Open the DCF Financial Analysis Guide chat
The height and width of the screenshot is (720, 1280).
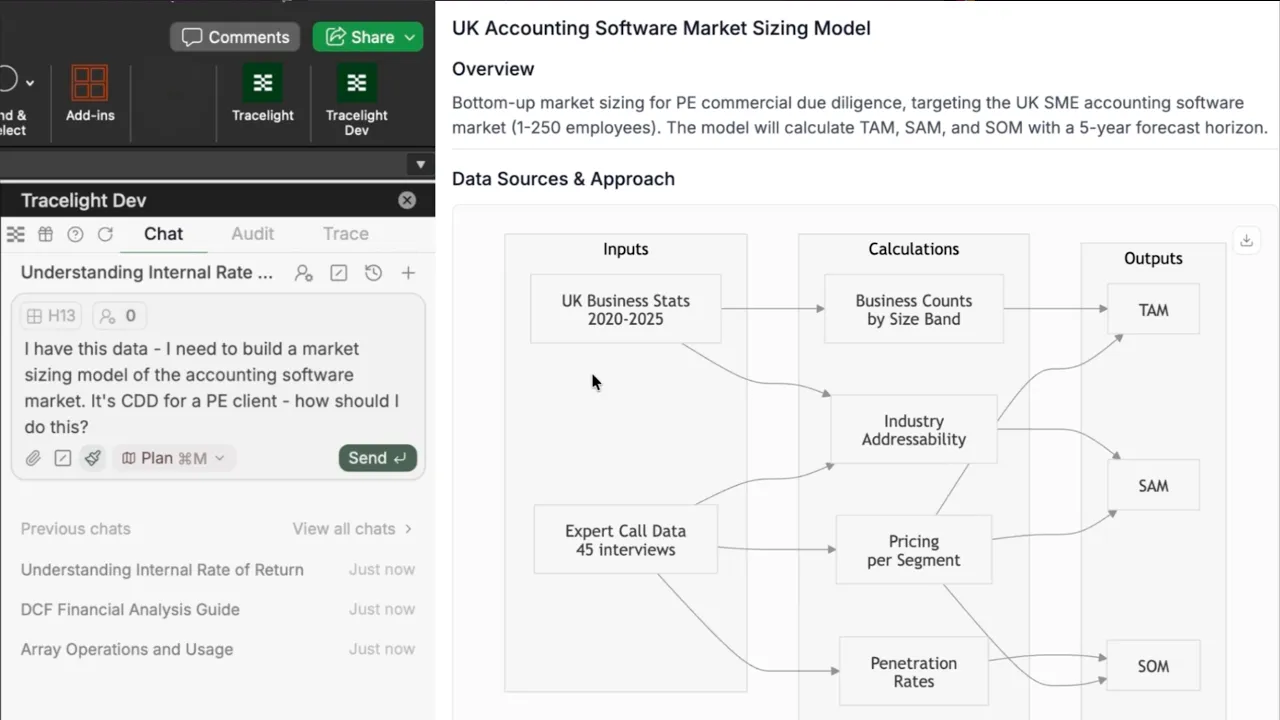[130, 609]
